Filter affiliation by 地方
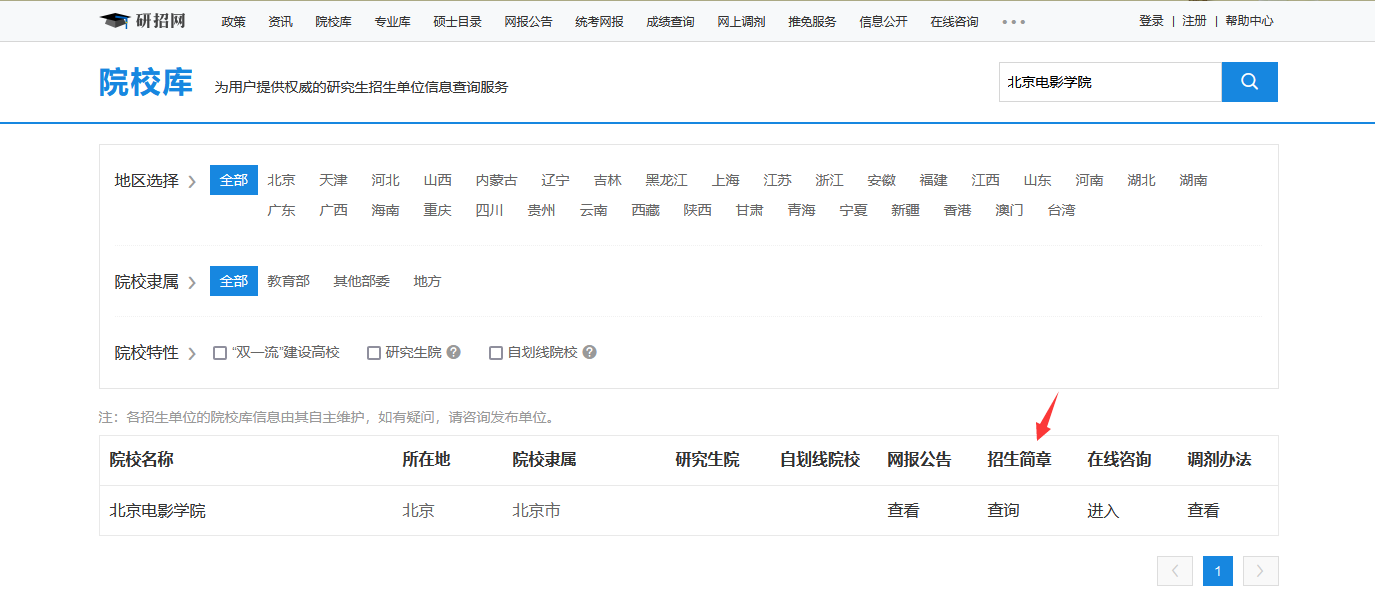This screenshot has width=1375, height=598. tap(428, 281)
